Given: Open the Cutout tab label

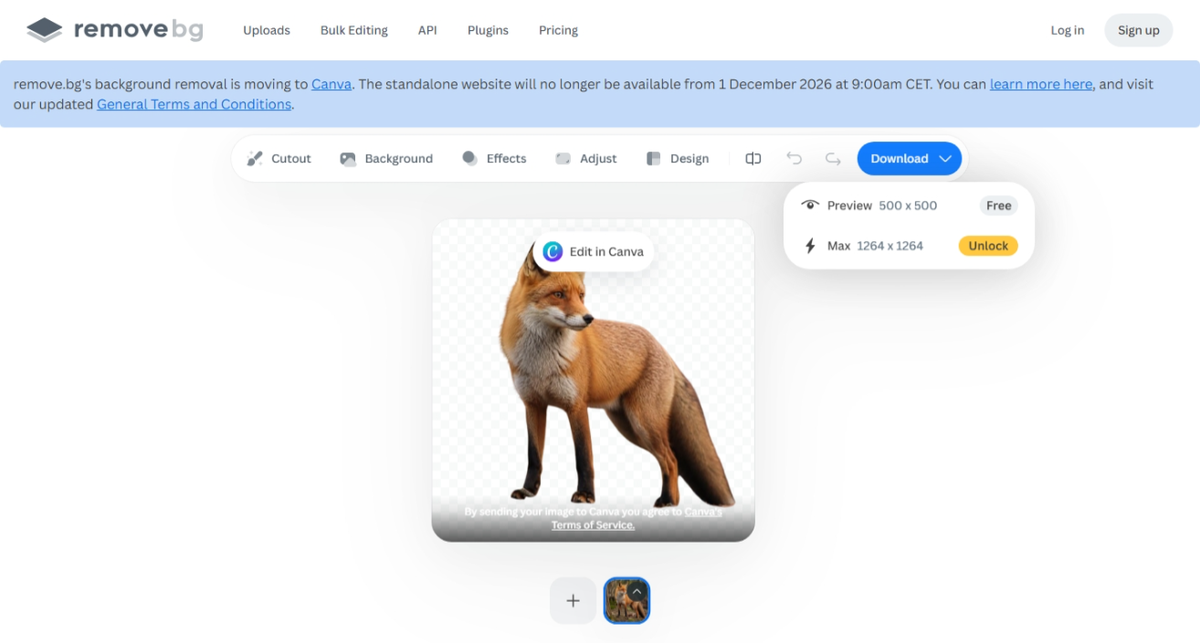Looking at the screenshot, I should 291,158.
